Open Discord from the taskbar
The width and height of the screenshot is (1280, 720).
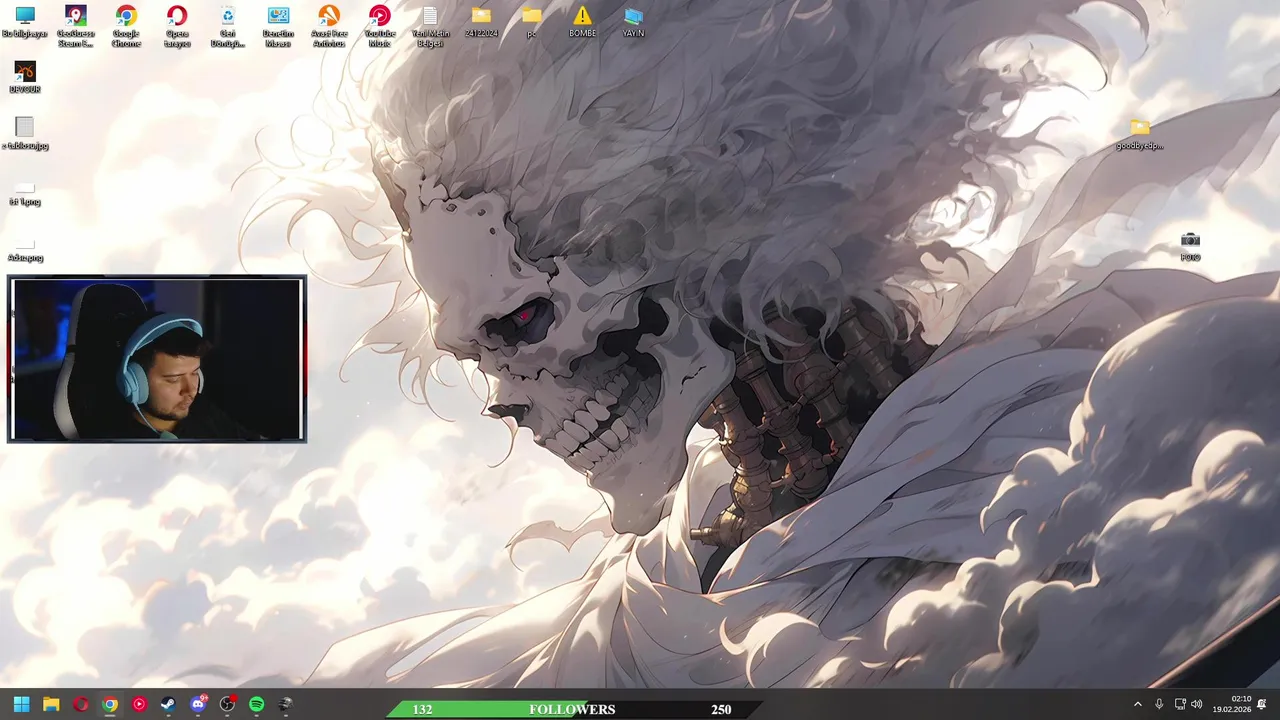pyautogui.click(x=198, y=704)
